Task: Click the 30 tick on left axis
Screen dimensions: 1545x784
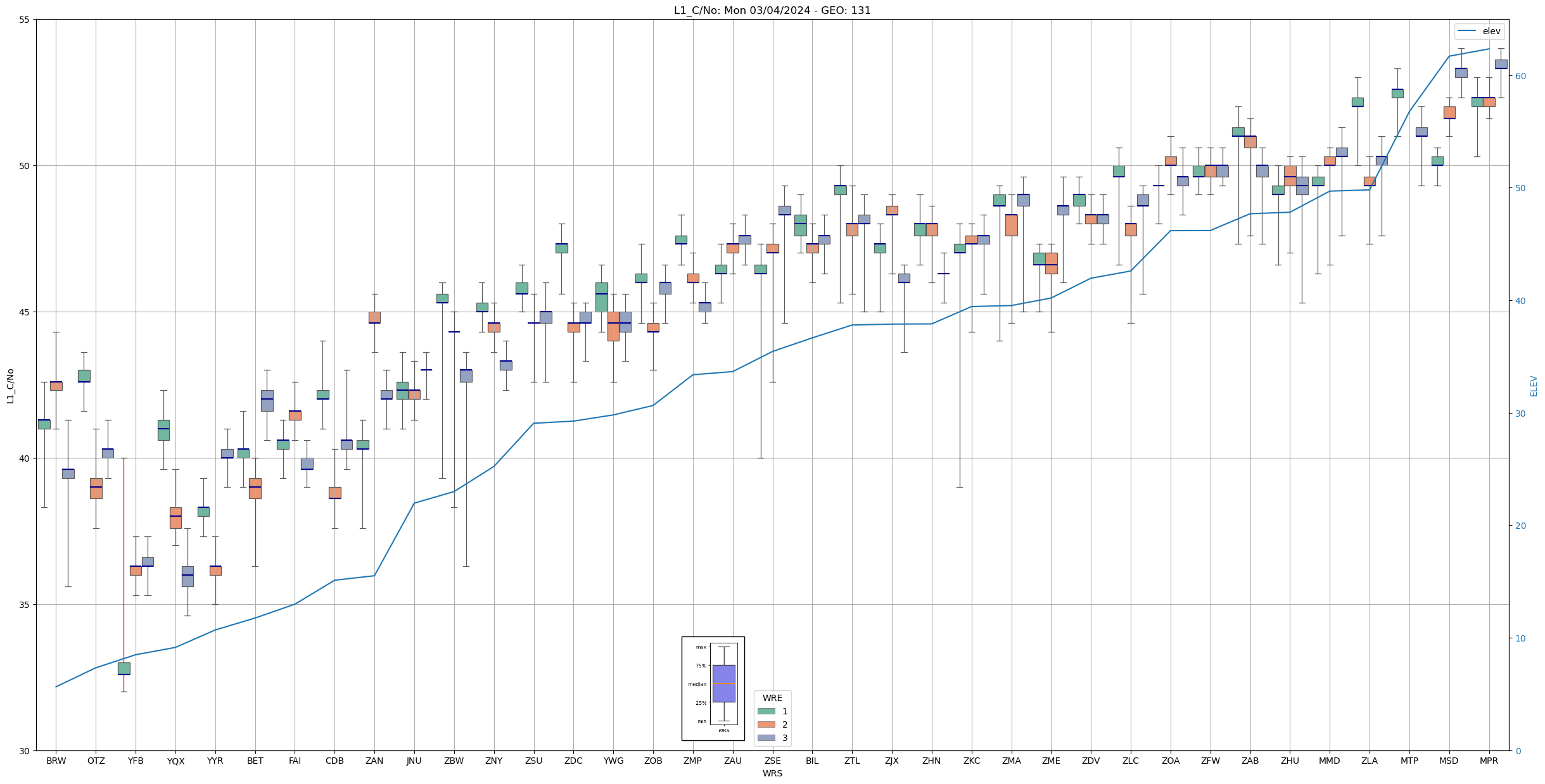Action: pyautogui.click(x=25, y=751)
